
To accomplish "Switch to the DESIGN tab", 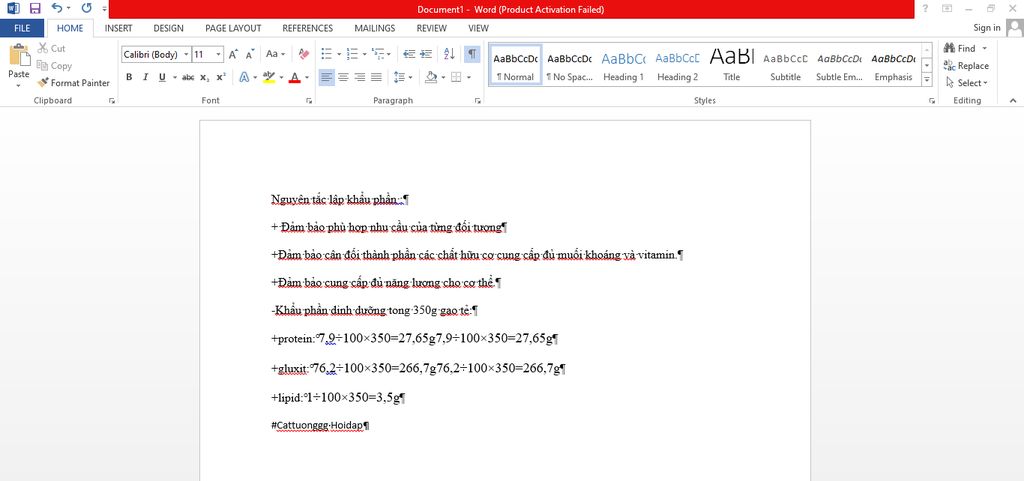I will click(168, 28).
